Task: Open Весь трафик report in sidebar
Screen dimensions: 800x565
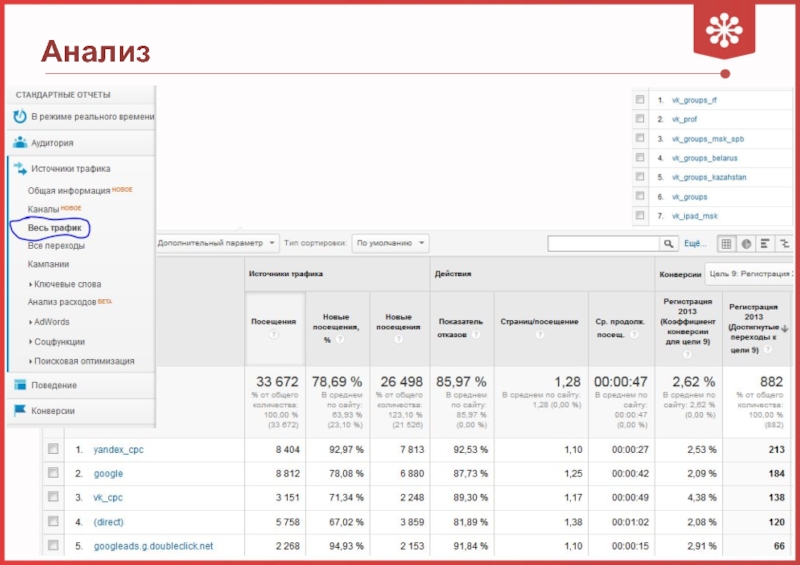Action: [x=55, y=228]
